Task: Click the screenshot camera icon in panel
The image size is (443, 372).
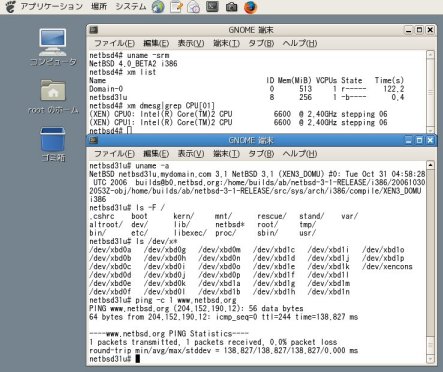Action: point(231,7)
